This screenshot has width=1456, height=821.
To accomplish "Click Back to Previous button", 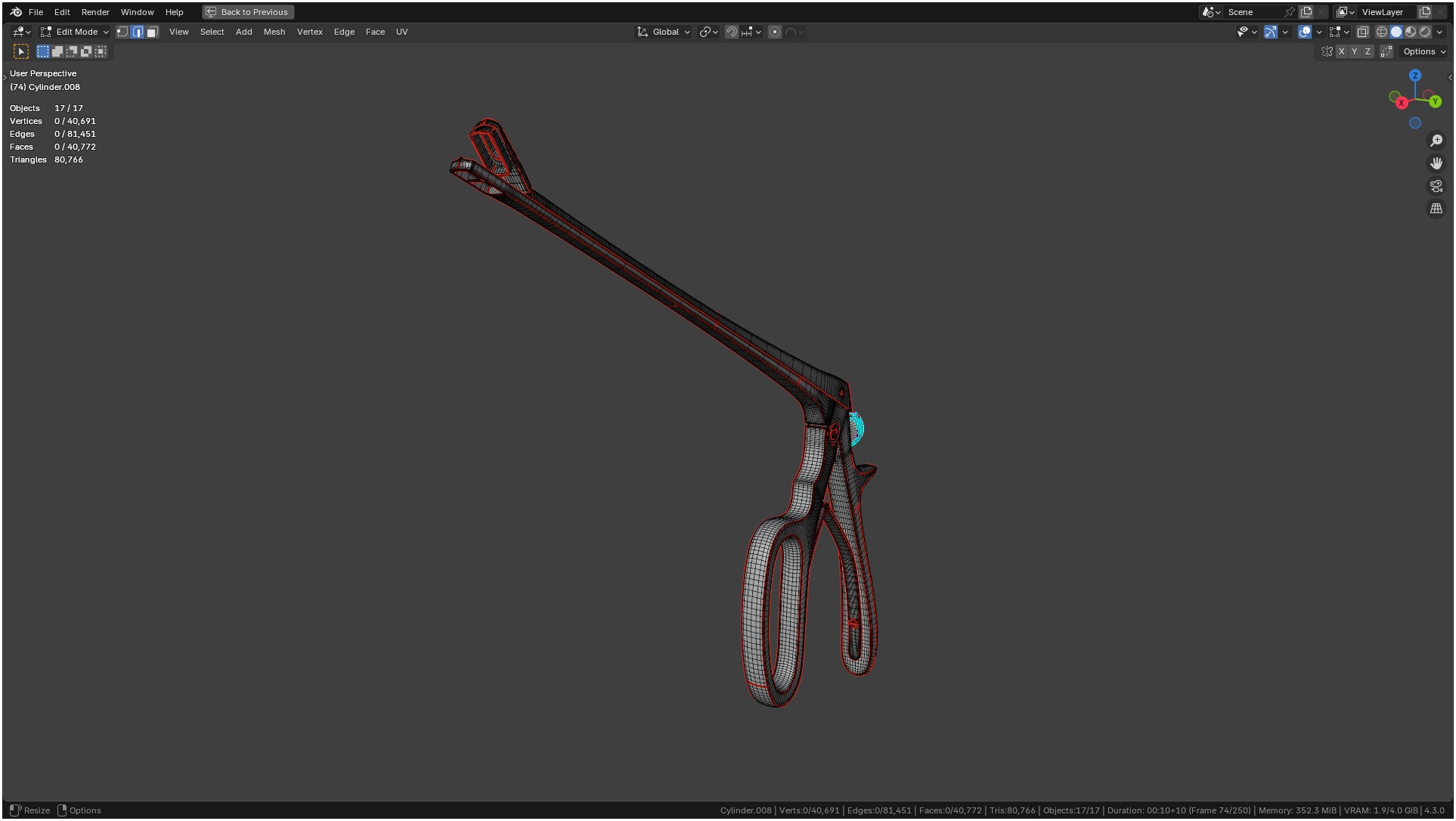I will (248, 12).
